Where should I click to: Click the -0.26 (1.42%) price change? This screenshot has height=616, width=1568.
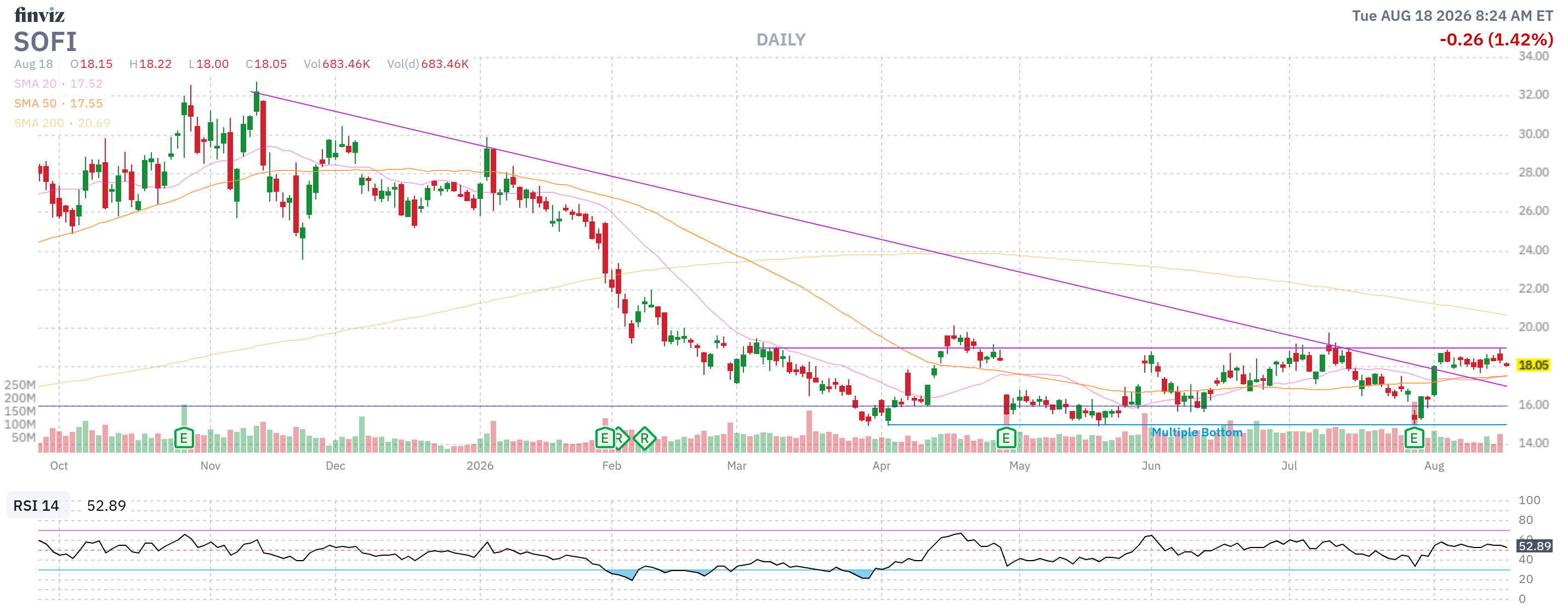[x=1496, y=39]
